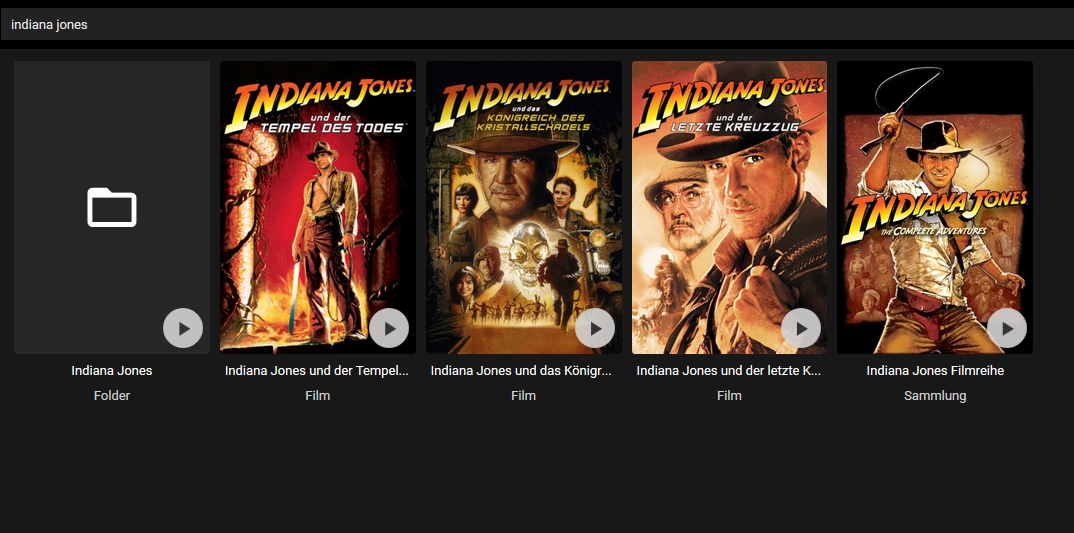Click 'Film' label under letzte Kreuzzug
1074x533 pixels.
tap(729, 395)
